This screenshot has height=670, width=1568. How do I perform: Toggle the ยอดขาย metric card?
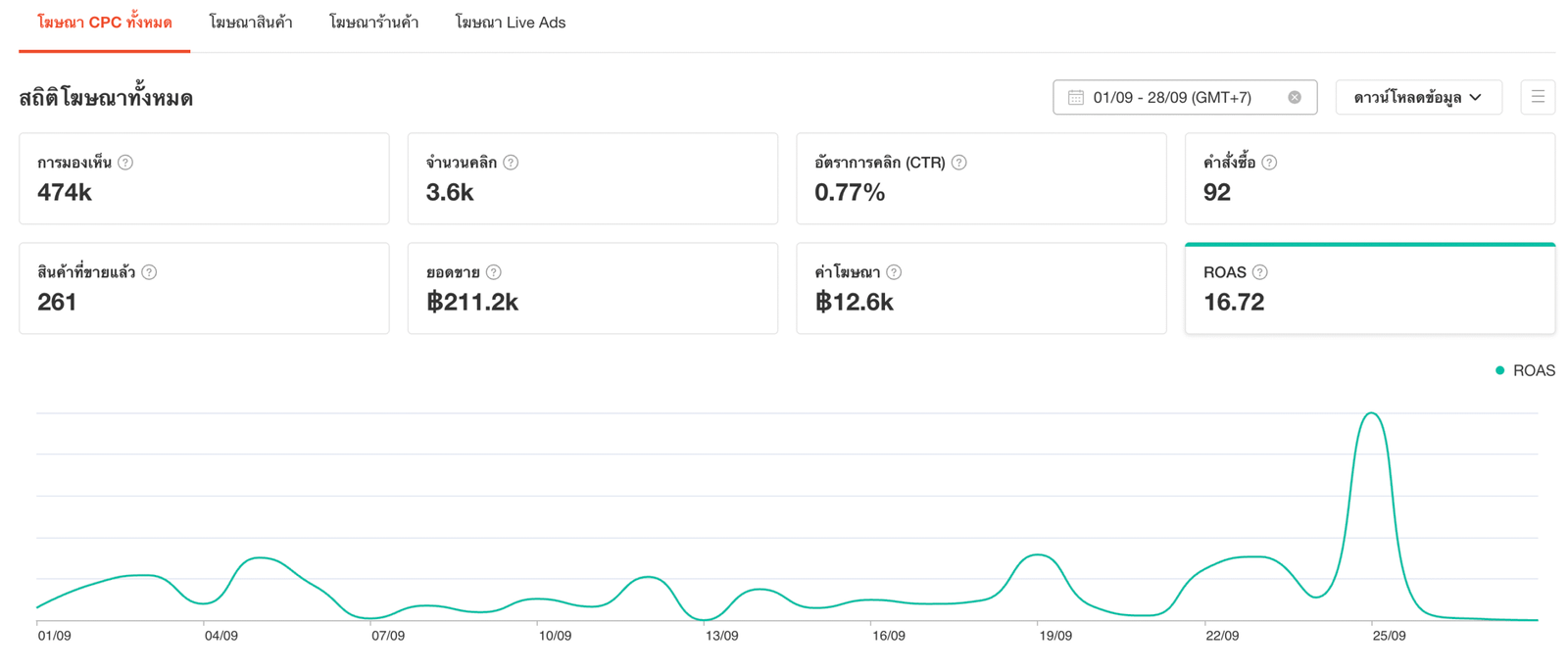click(x=592, y=289)
